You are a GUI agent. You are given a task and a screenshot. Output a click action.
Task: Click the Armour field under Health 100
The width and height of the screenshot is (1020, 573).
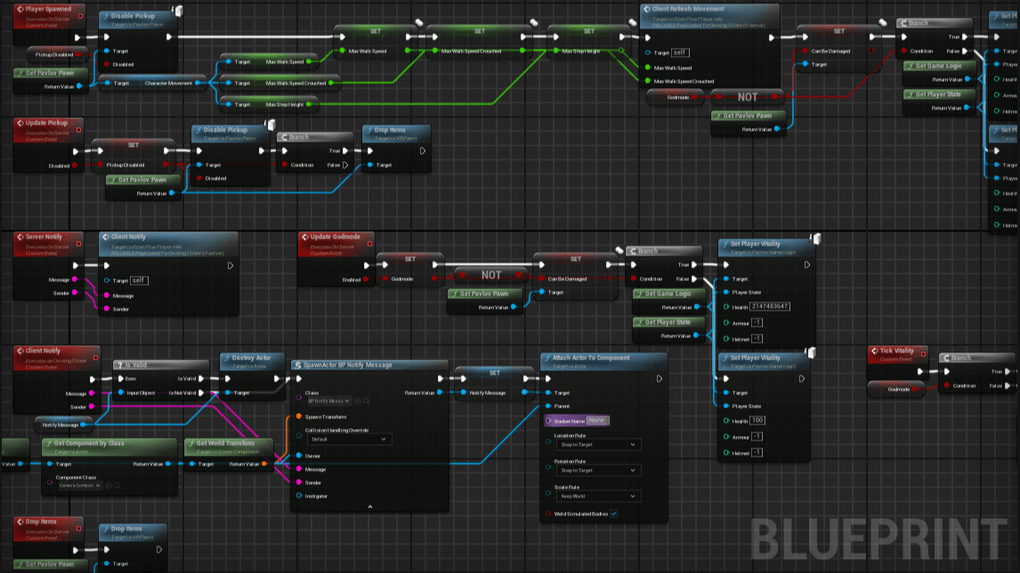tap(757, 436)
